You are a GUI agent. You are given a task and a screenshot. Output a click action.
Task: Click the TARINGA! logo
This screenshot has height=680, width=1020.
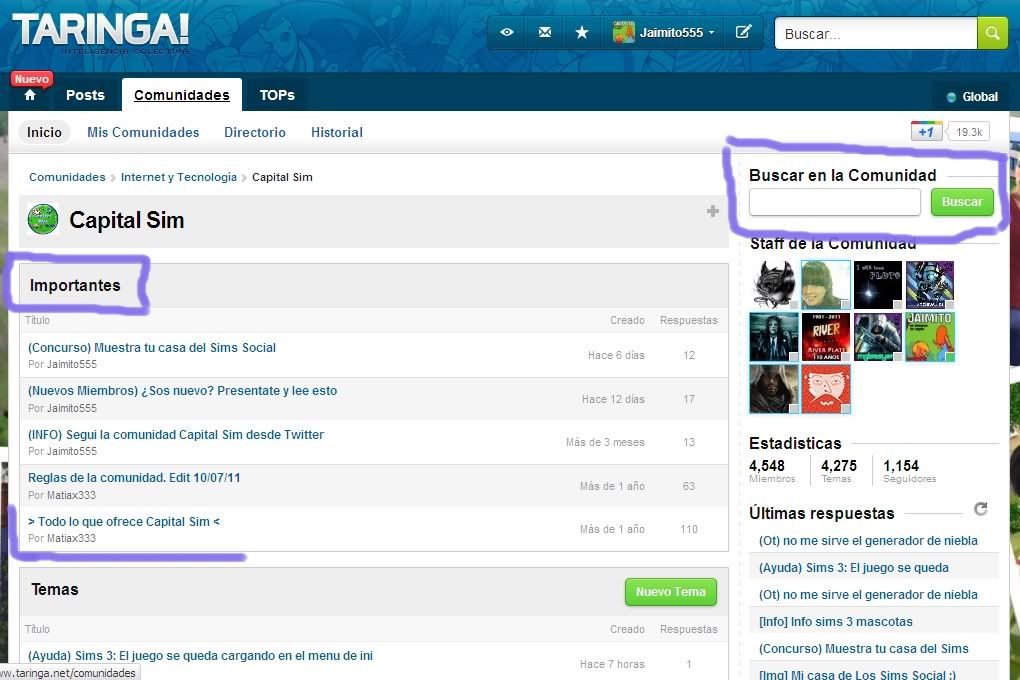tap(101, 31)
